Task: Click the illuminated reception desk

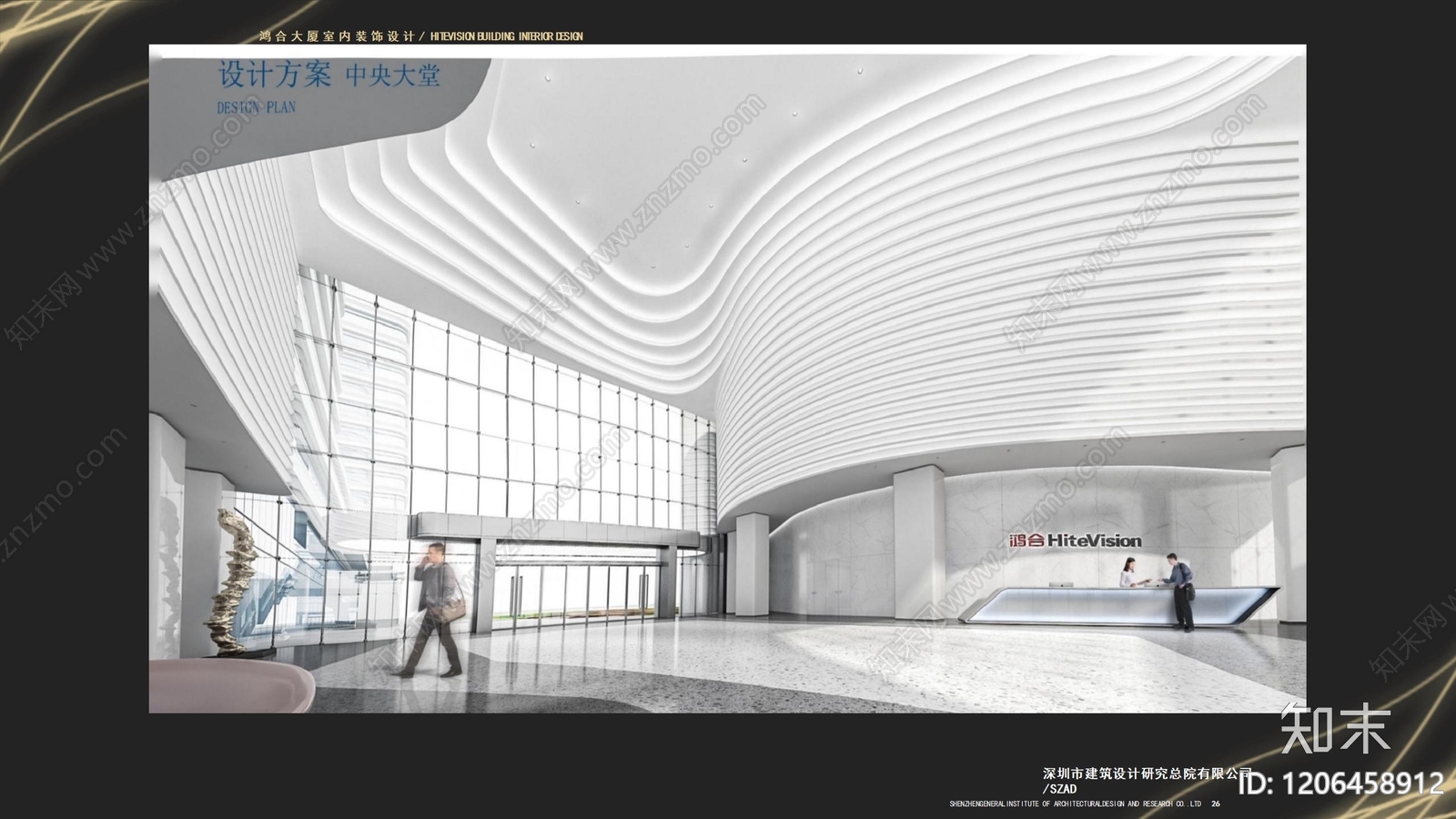Action: pyautogui.click(x=1128, y=604)
